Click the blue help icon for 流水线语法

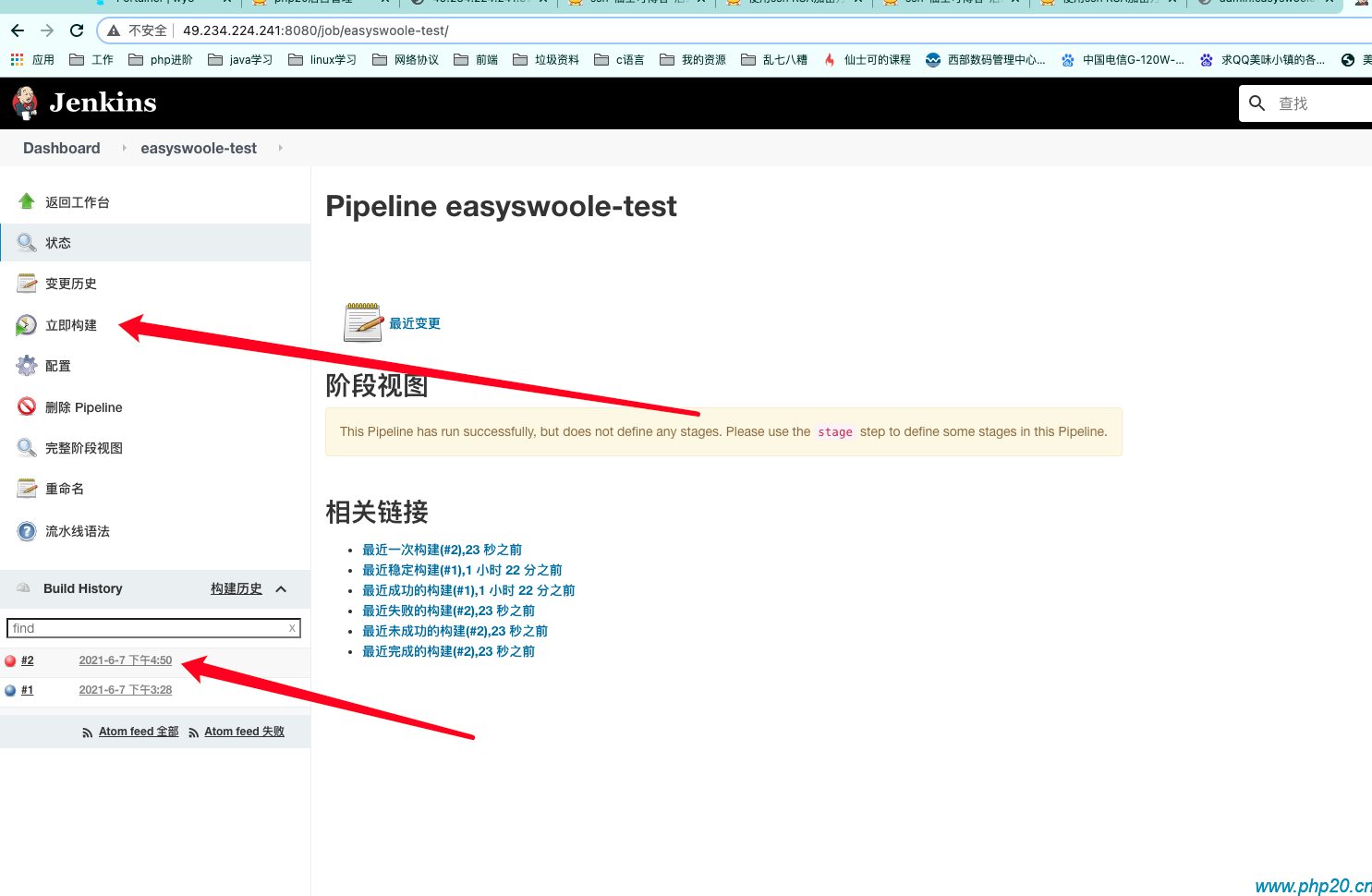[27, 531]
